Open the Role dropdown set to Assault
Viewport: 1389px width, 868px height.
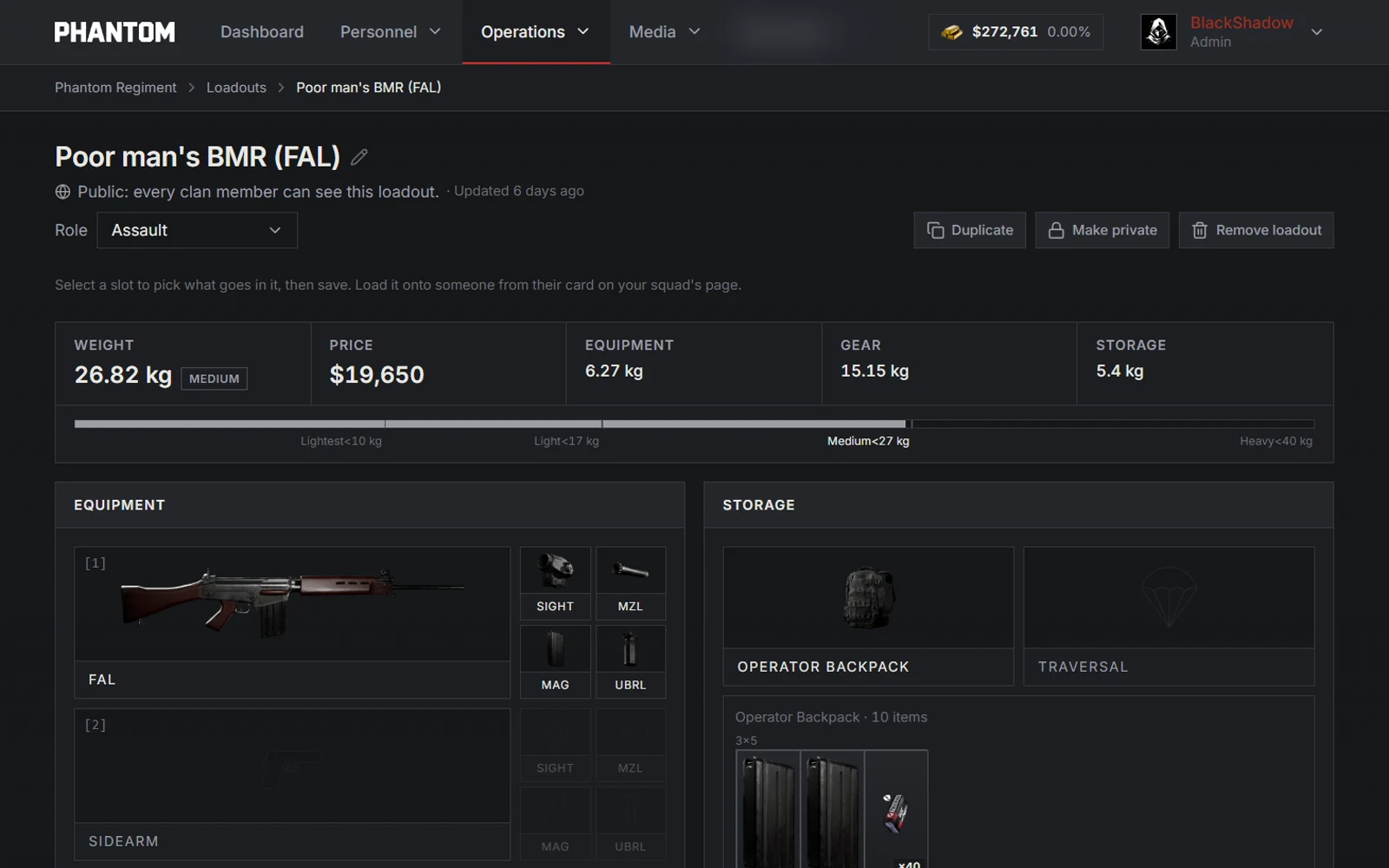click(197, 230)
